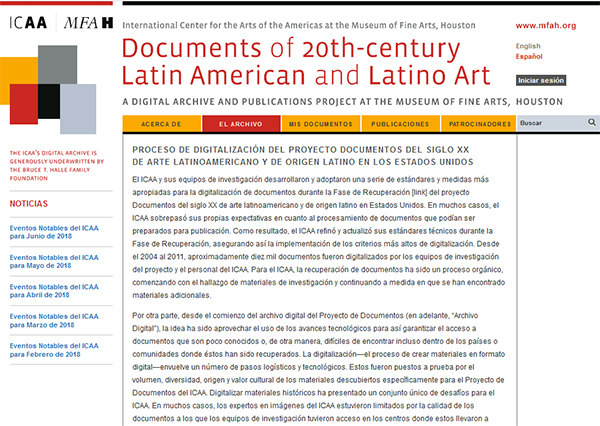Click the search magnifier icon

click(x=592, y=122)
